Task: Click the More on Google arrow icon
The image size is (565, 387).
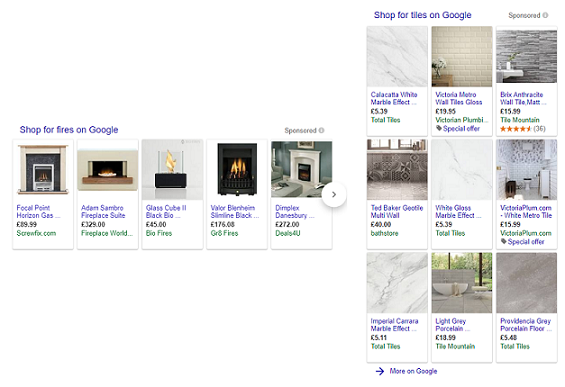Action: [x=380, y=371]
